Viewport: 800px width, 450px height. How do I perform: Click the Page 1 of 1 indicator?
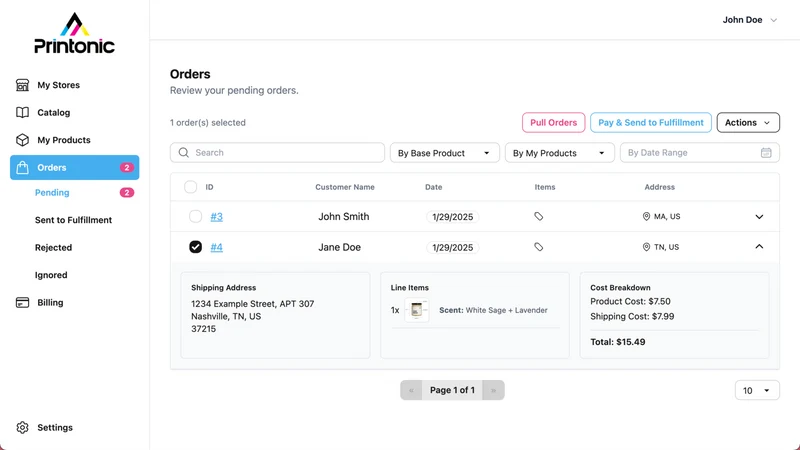pyautogui.click(x=452, y=390)
